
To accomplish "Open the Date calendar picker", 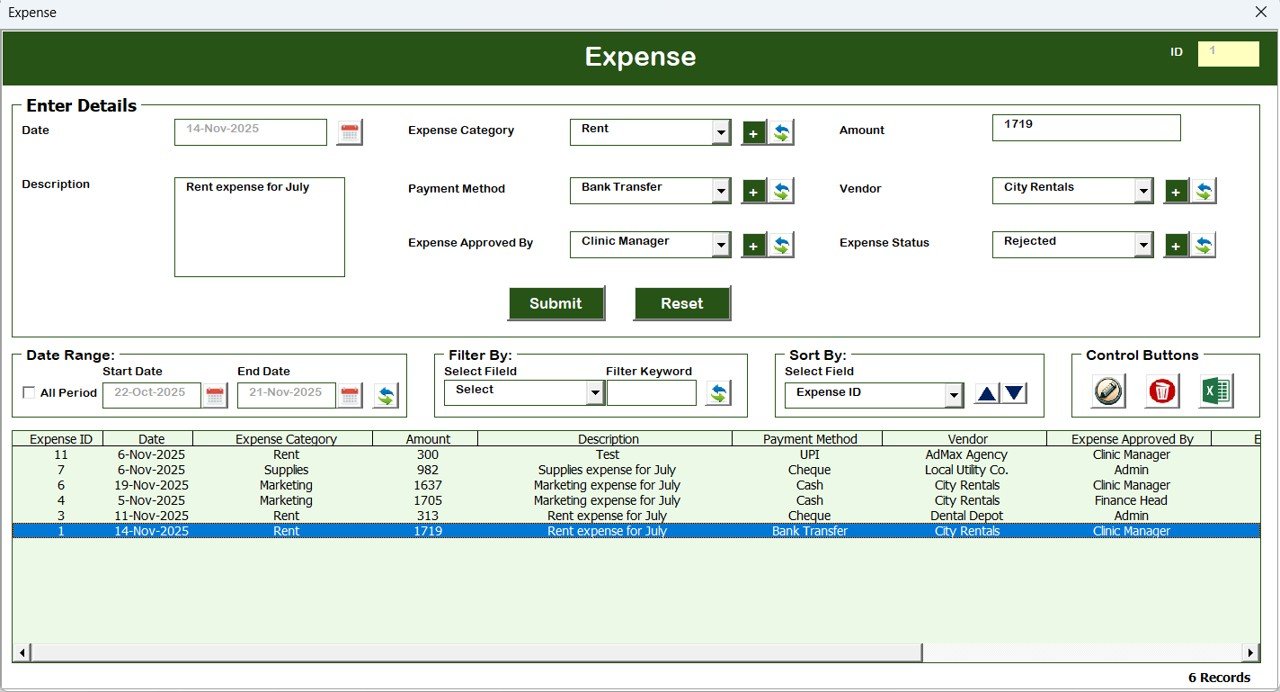I will (348, 131).
